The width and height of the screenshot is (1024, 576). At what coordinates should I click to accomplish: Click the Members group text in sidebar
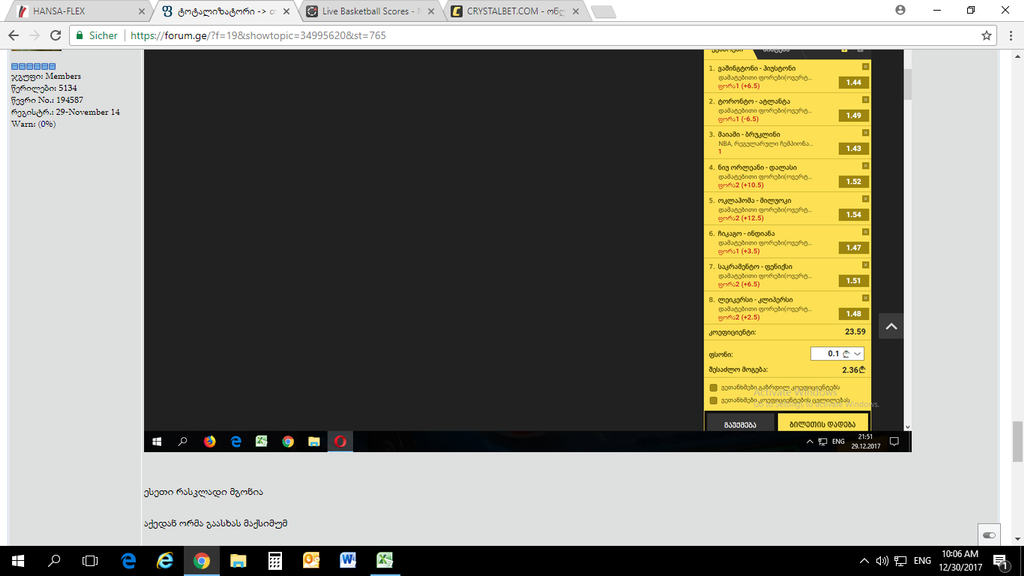63,76
